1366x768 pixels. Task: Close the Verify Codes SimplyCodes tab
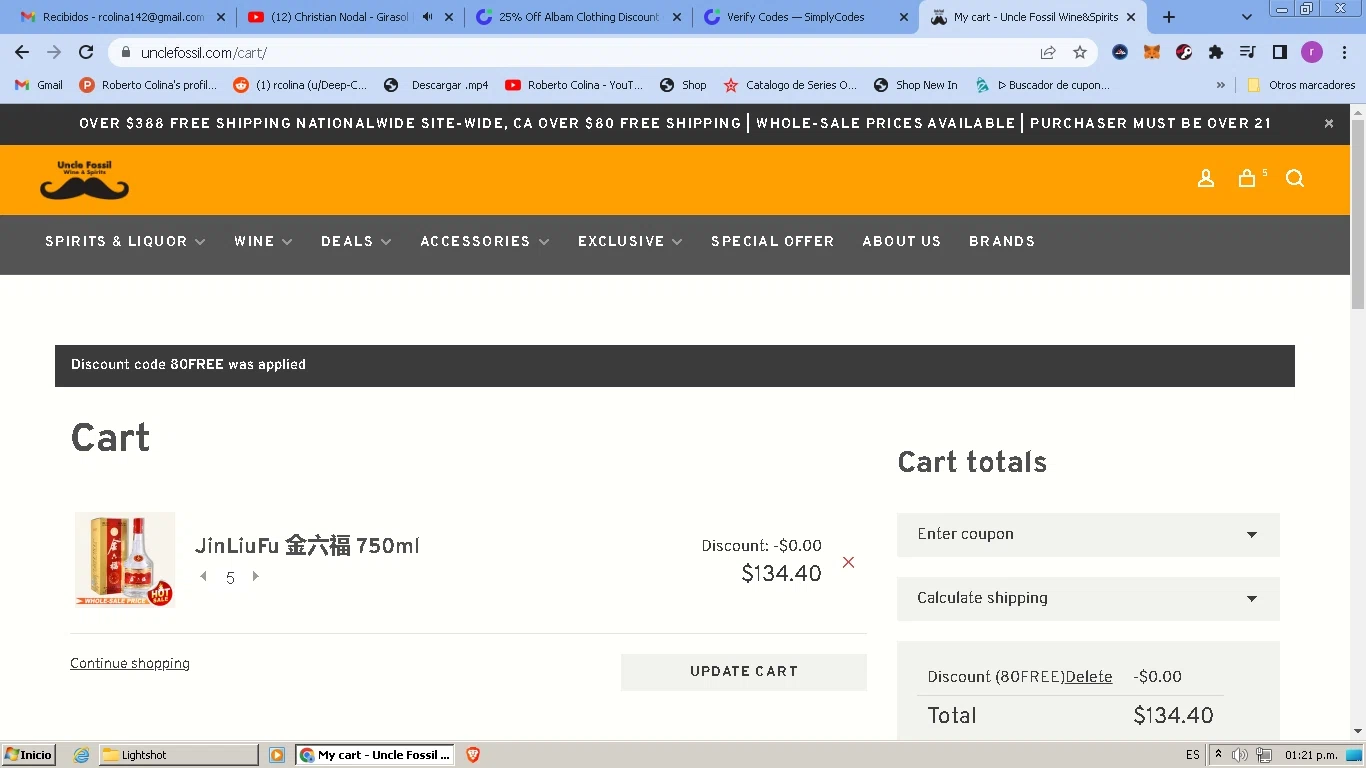click(904, 17)
